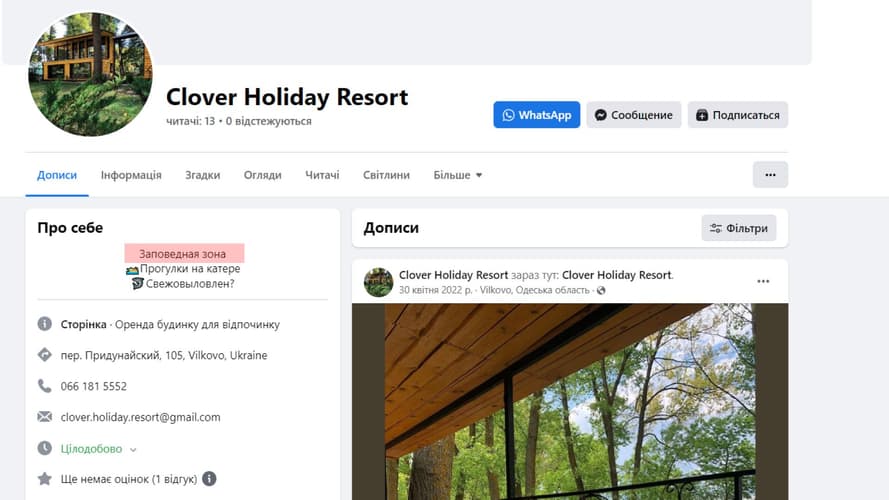Open the Сообщение messenger button
The image size is (889, 500).
pyautogui.click(x=633, y=115)
